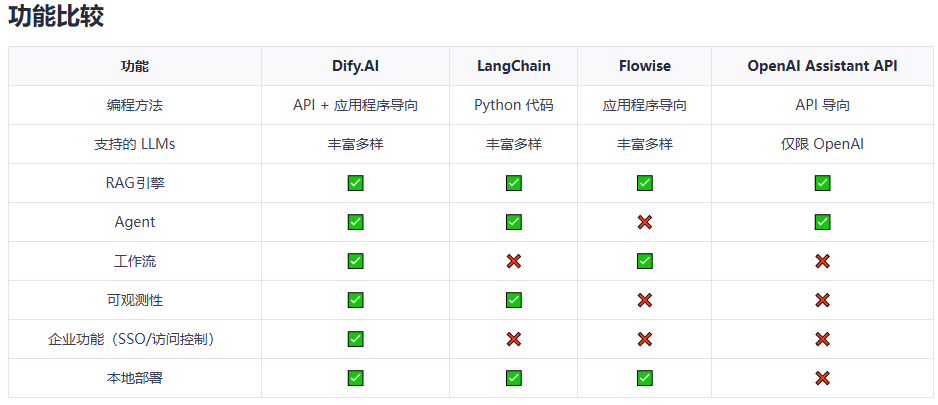Click the Flowise 本地部署 green checkmark
Image resolution: width=938 pixels, height=405 pixels.
coord(644,378)
